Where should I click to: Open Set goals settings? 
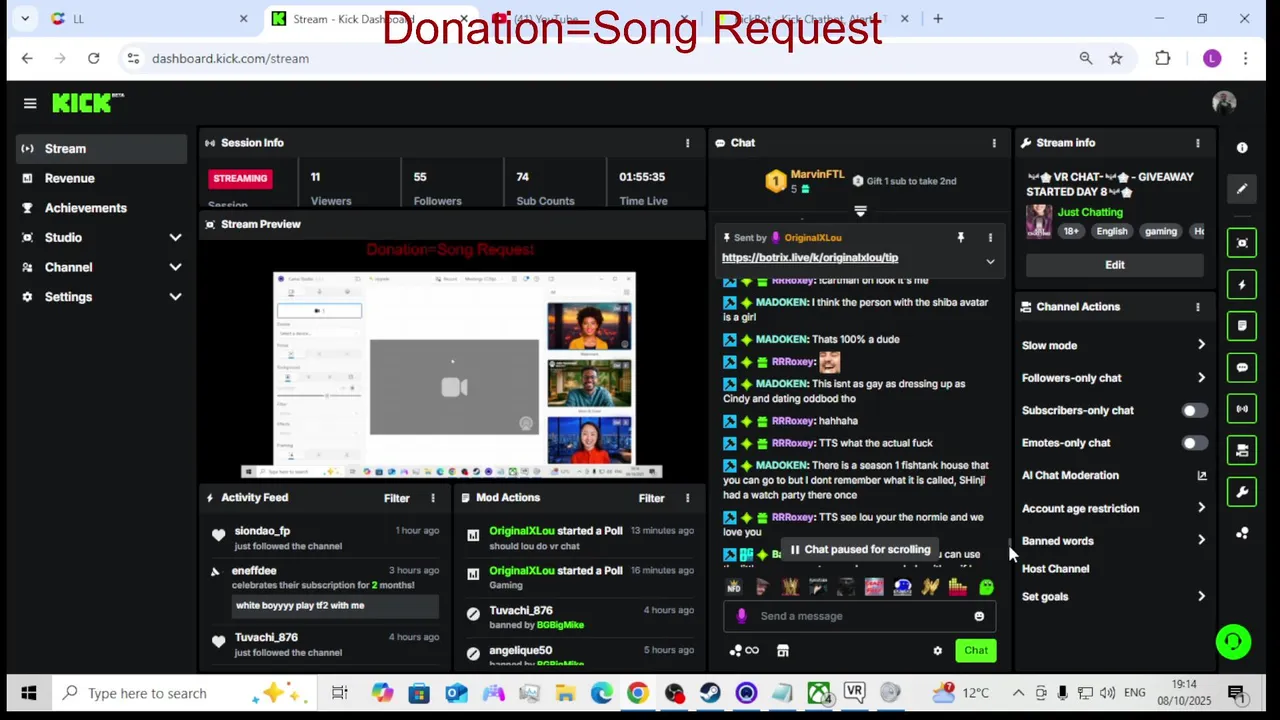pyautogui.click(x=1114, y=597)
